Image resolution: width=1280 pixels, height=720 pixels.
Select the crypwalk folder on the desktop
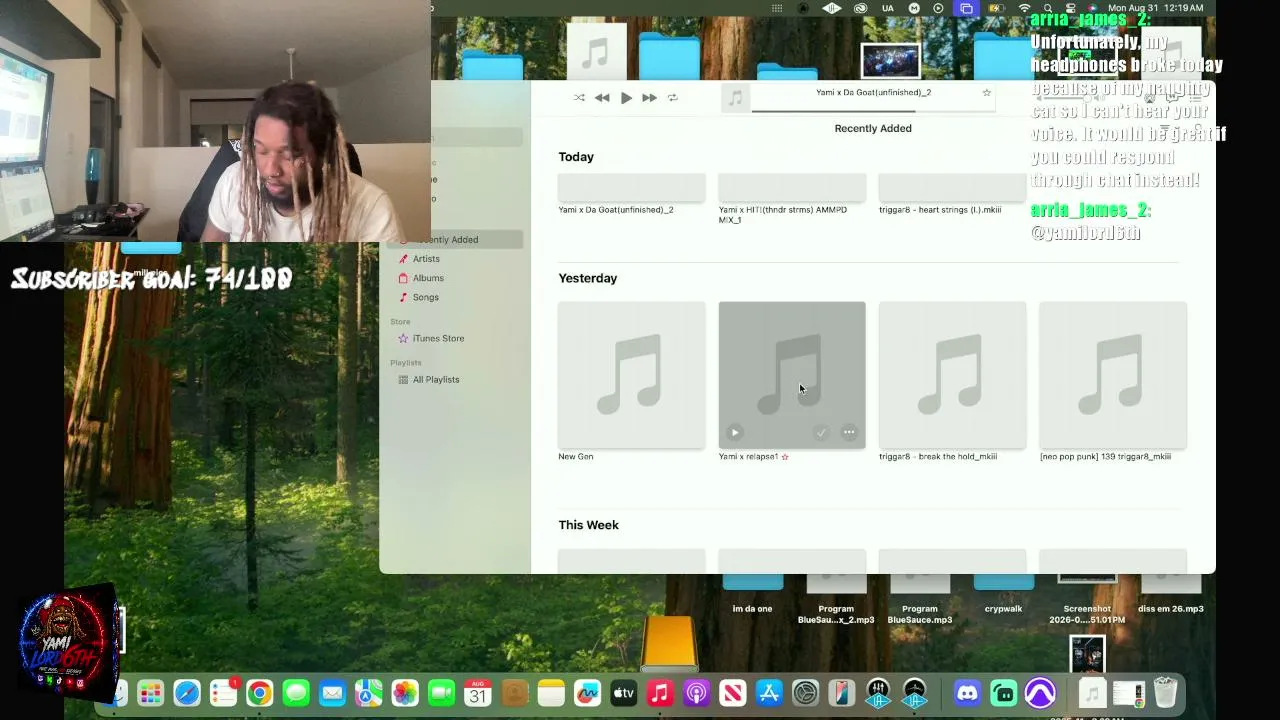(x=1003, y=593)
